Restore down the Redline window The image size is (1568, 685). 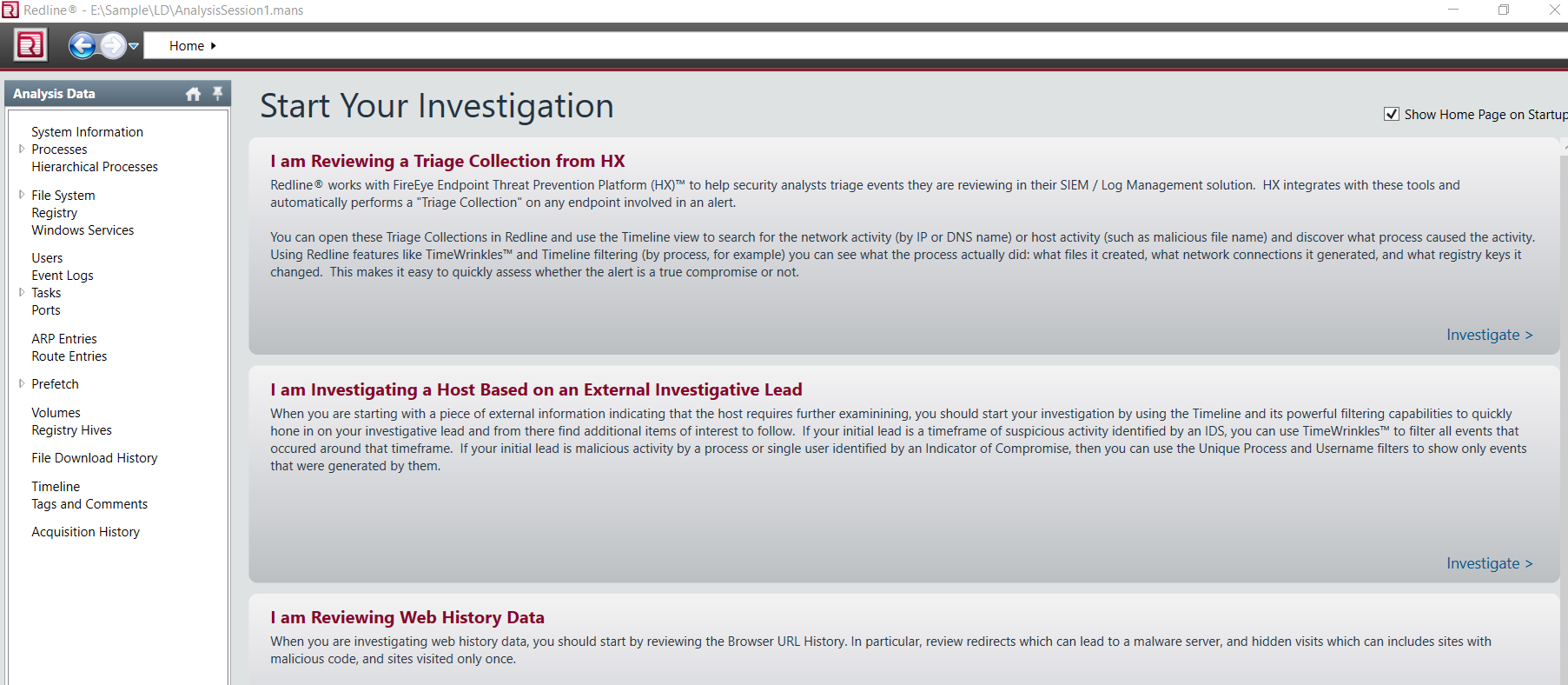click(x=1504, y=10)
